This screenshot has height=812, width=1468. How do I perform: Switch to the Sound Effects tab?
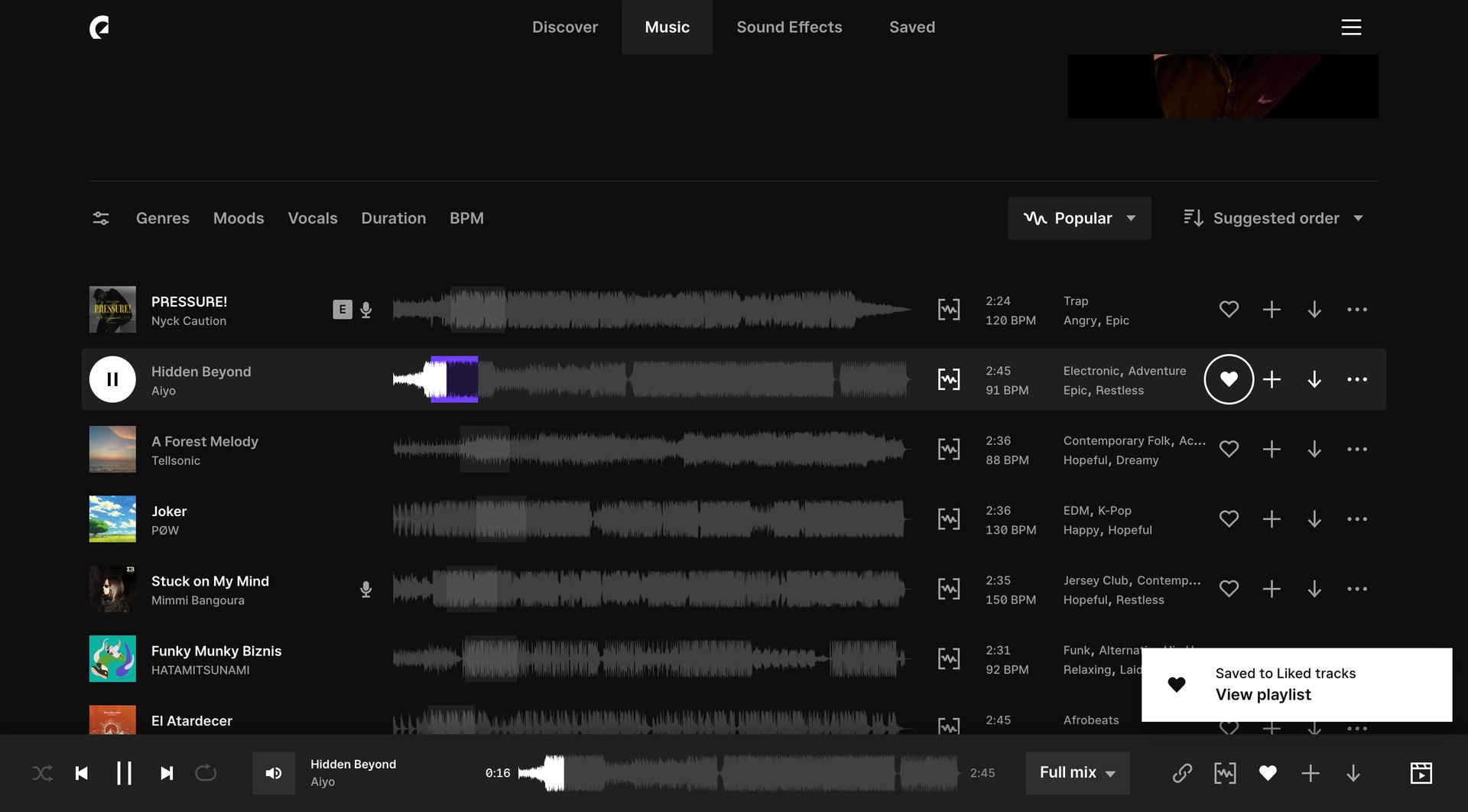point(789,27)
